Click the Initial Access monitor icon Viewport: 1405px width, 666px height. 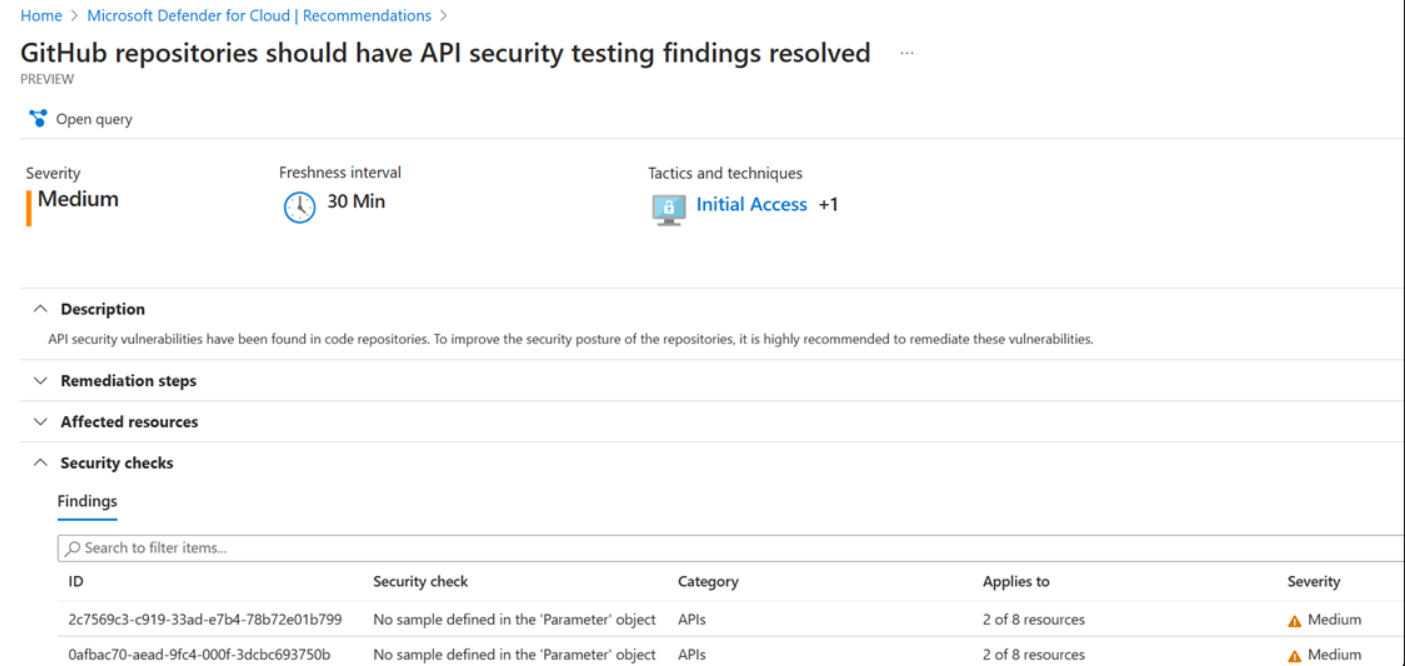click(x=668, y=209)
